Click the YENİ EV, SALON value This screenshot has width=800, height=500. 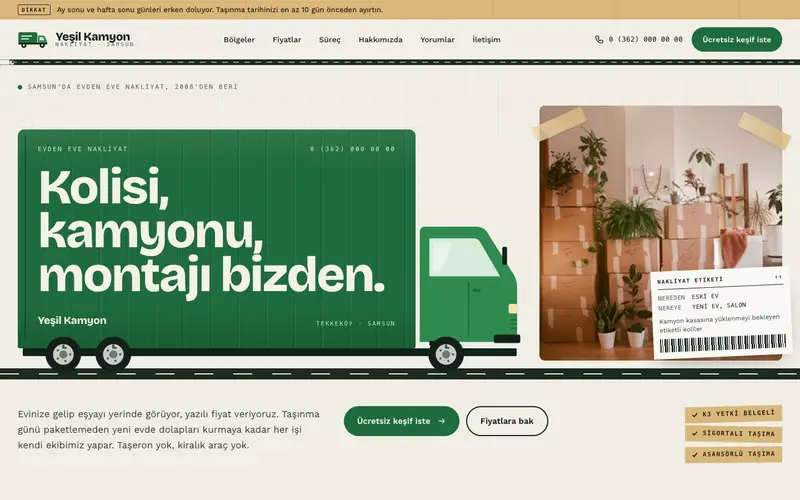pos(719,306)
